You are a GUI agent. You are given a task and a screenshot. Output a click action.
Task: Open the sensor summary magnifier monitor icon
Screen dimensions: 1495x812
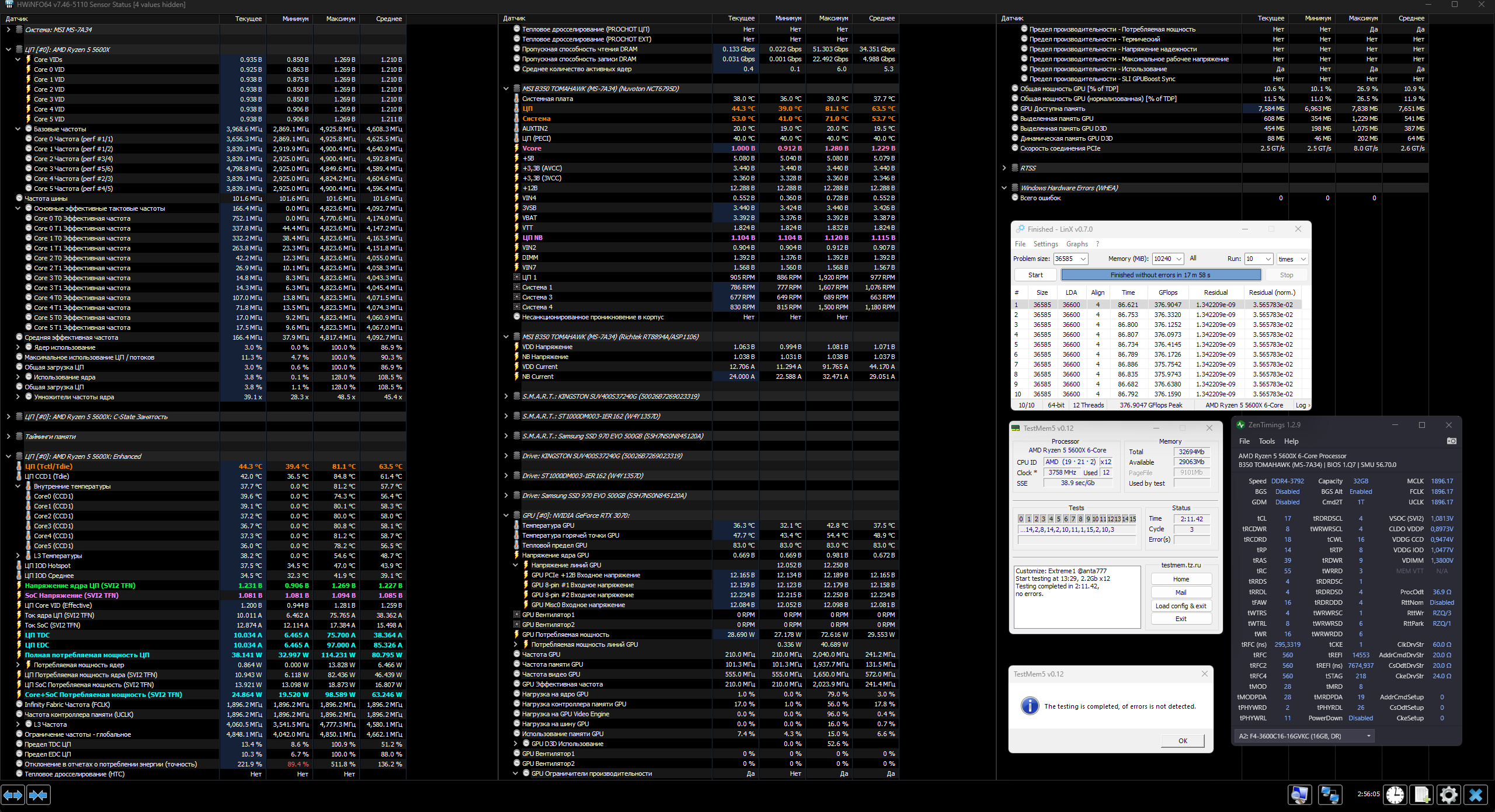[1299, 795]
